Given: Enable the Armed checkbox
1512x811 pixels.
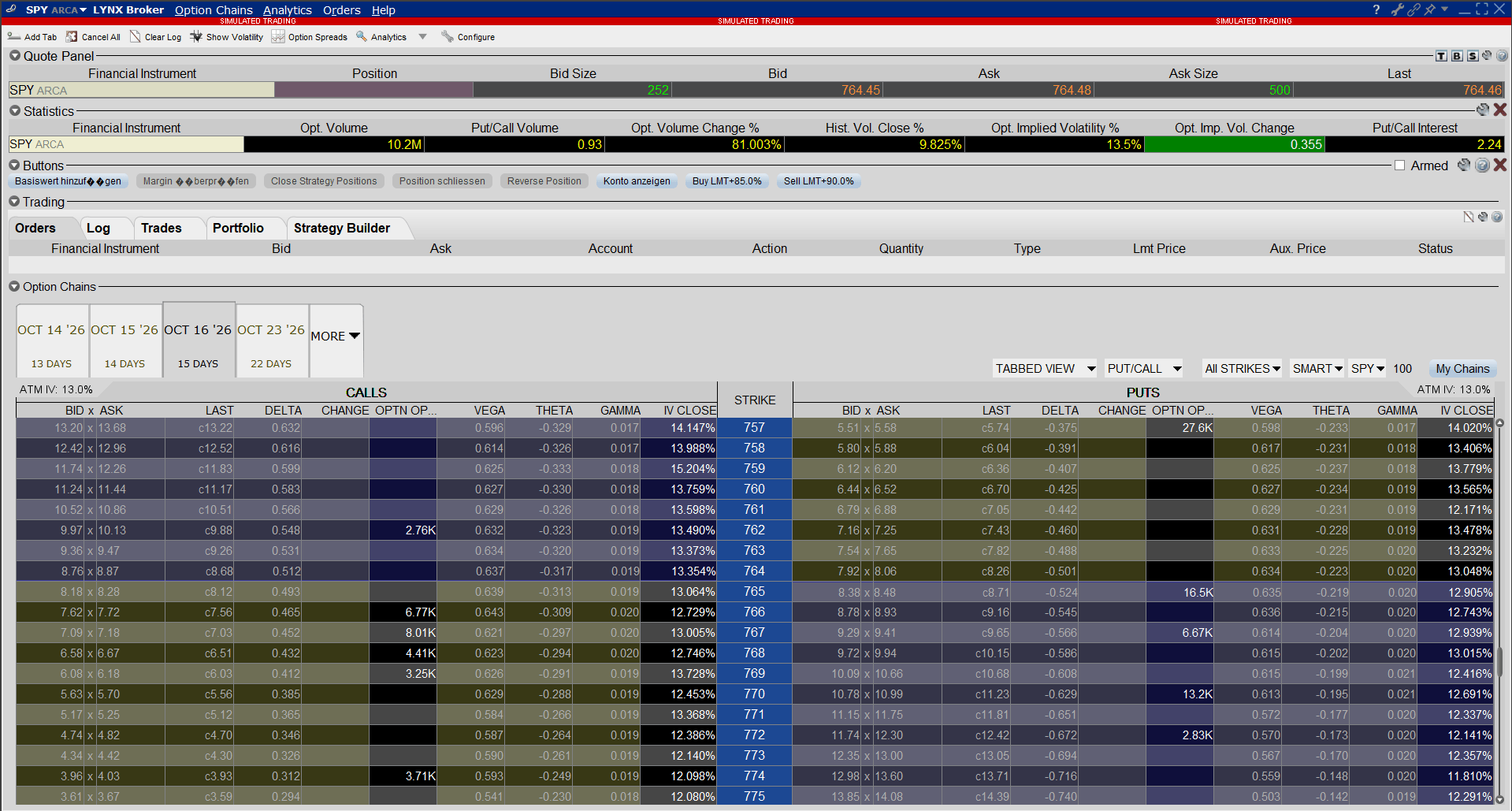Looking at the screenshot, I should pos(1399,166).
